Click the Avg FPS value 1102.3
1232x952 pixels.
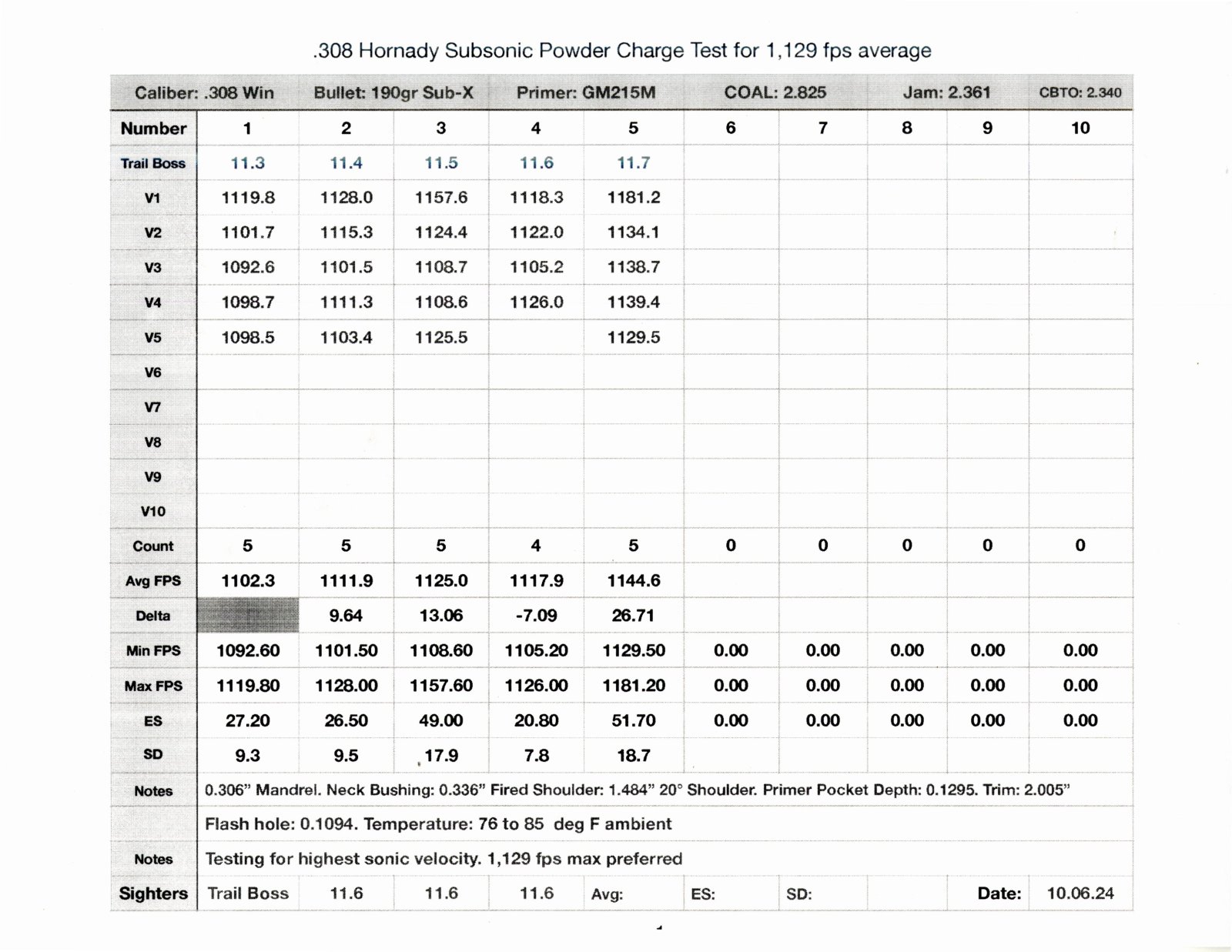(x=248, y=581)
